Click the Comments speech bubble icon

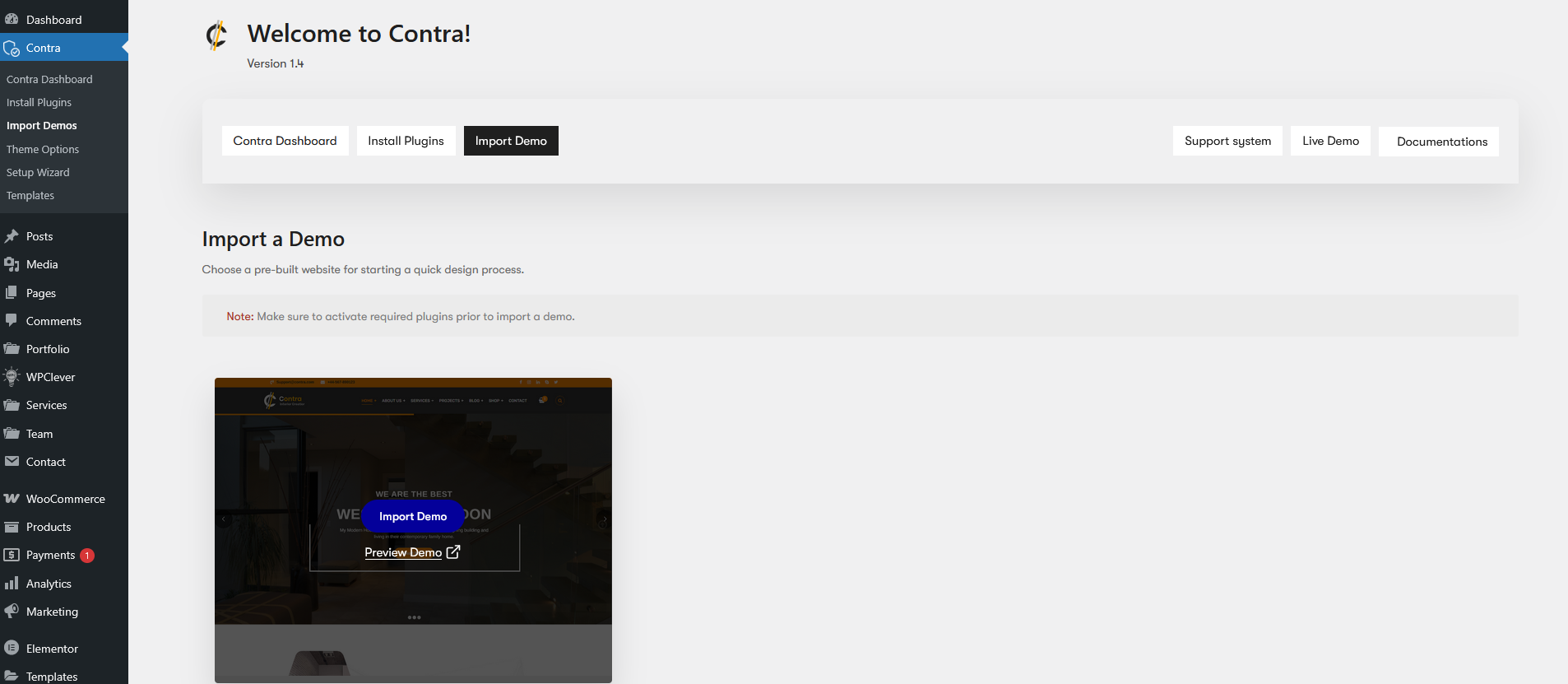tap(12, 320)
